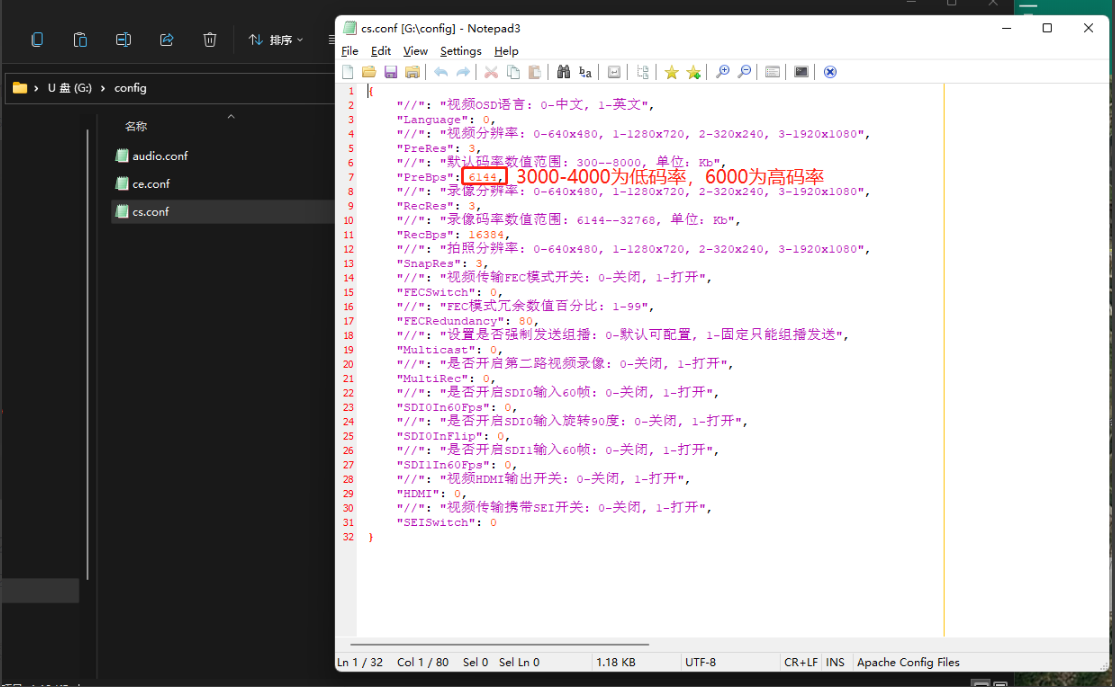Save cs.conf with the floppy disk icon
The height and width of the screenshot is (687, 1115).
pyautogui.click(x=390, y=72)
